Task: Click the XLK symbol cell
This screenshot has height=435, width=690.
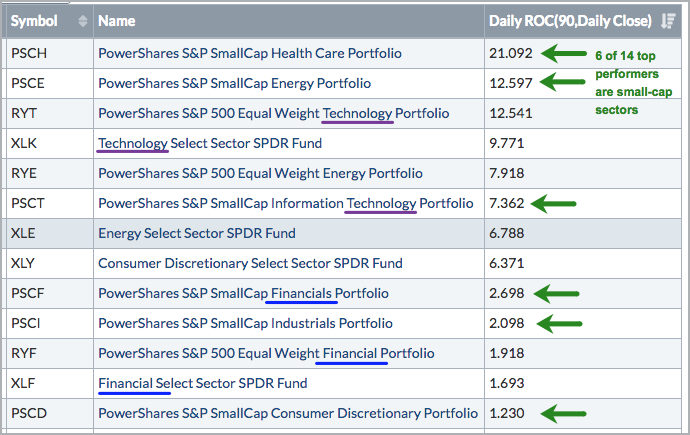Action: 24,143
